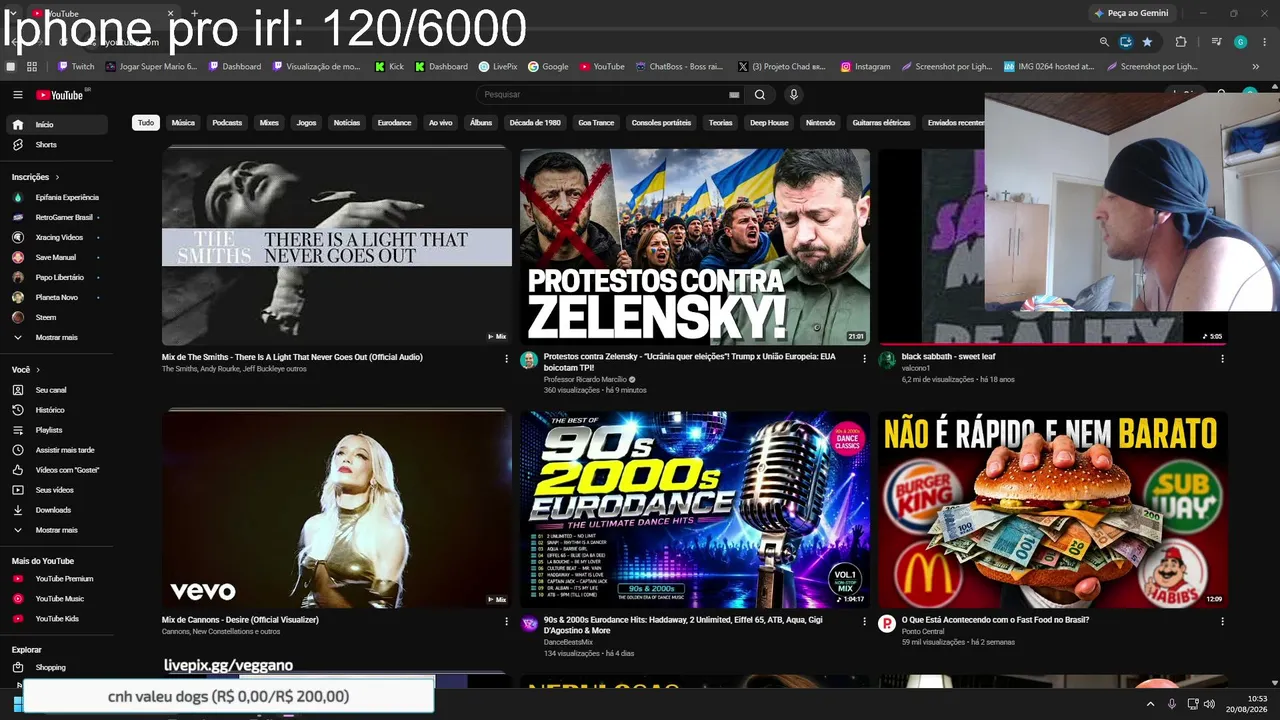Screen dimensions: 1280x720
Task: Open Seus vídeos in the sidebar
Action: tap(58, 490)
